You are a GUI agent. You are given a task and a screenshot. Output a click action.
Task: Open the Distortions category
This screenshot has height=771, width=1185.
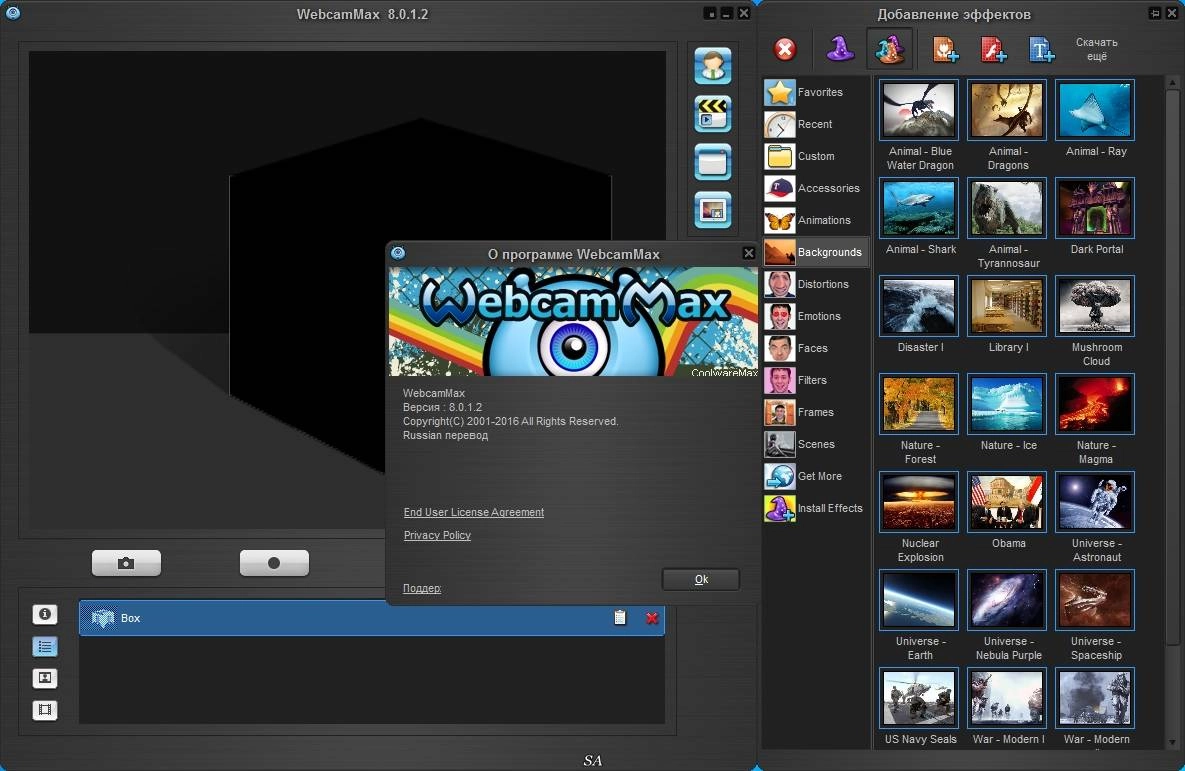(x=816, y=284)
